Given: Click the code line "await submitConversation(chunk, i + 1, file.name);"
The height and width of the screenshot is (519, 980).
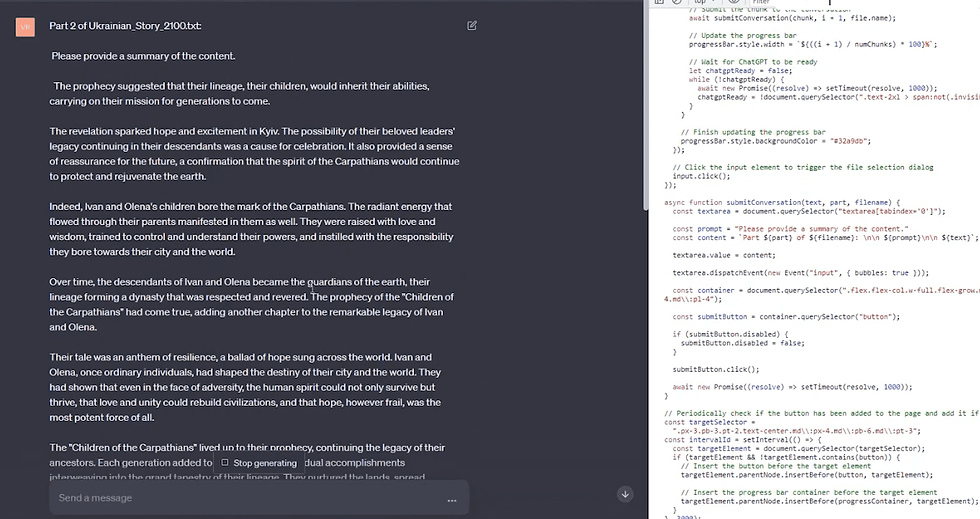Looking at the screenshot, I should pos(792,18).
